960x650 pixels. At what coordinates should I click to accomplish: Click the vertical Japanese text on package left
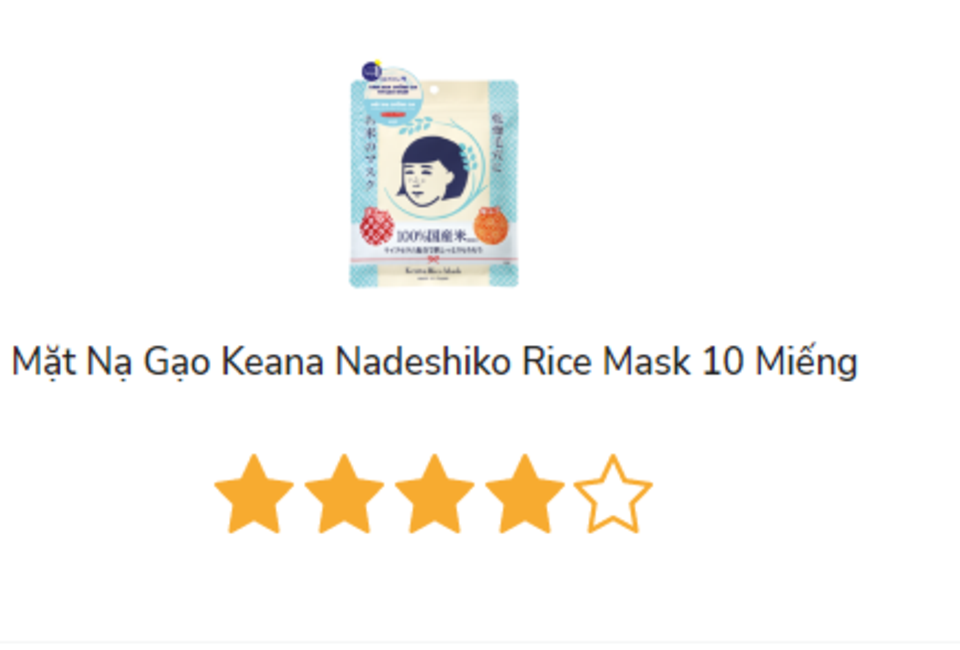[370, 152]
